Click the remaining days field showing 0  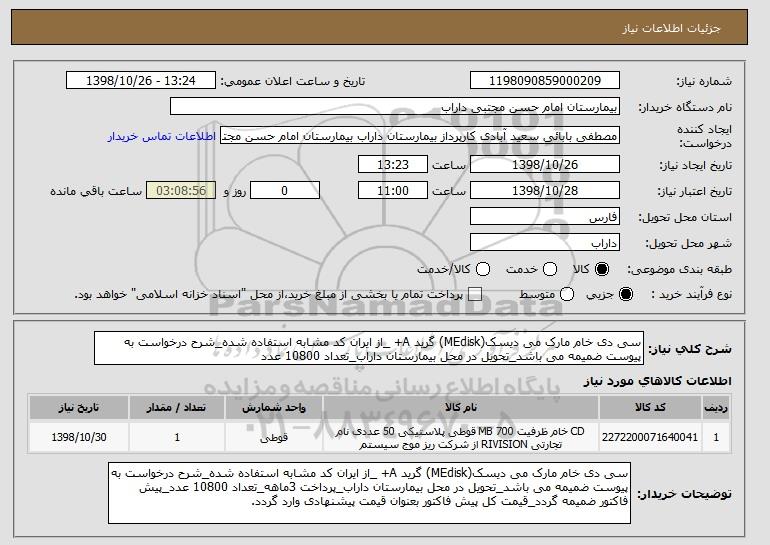pos(285,190)
